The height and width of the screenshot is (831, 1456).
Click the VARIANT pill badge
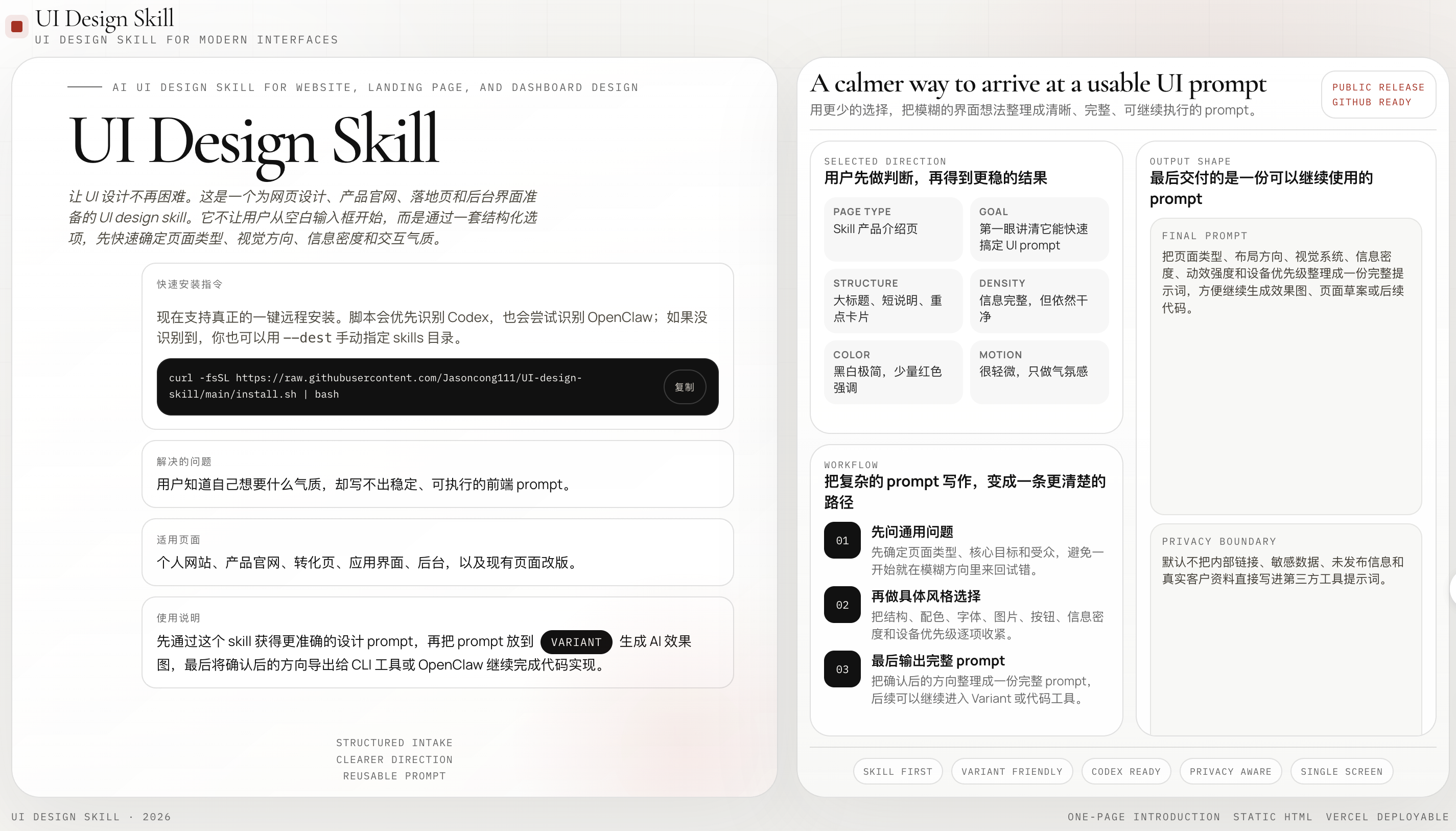[x=576, y=641]
